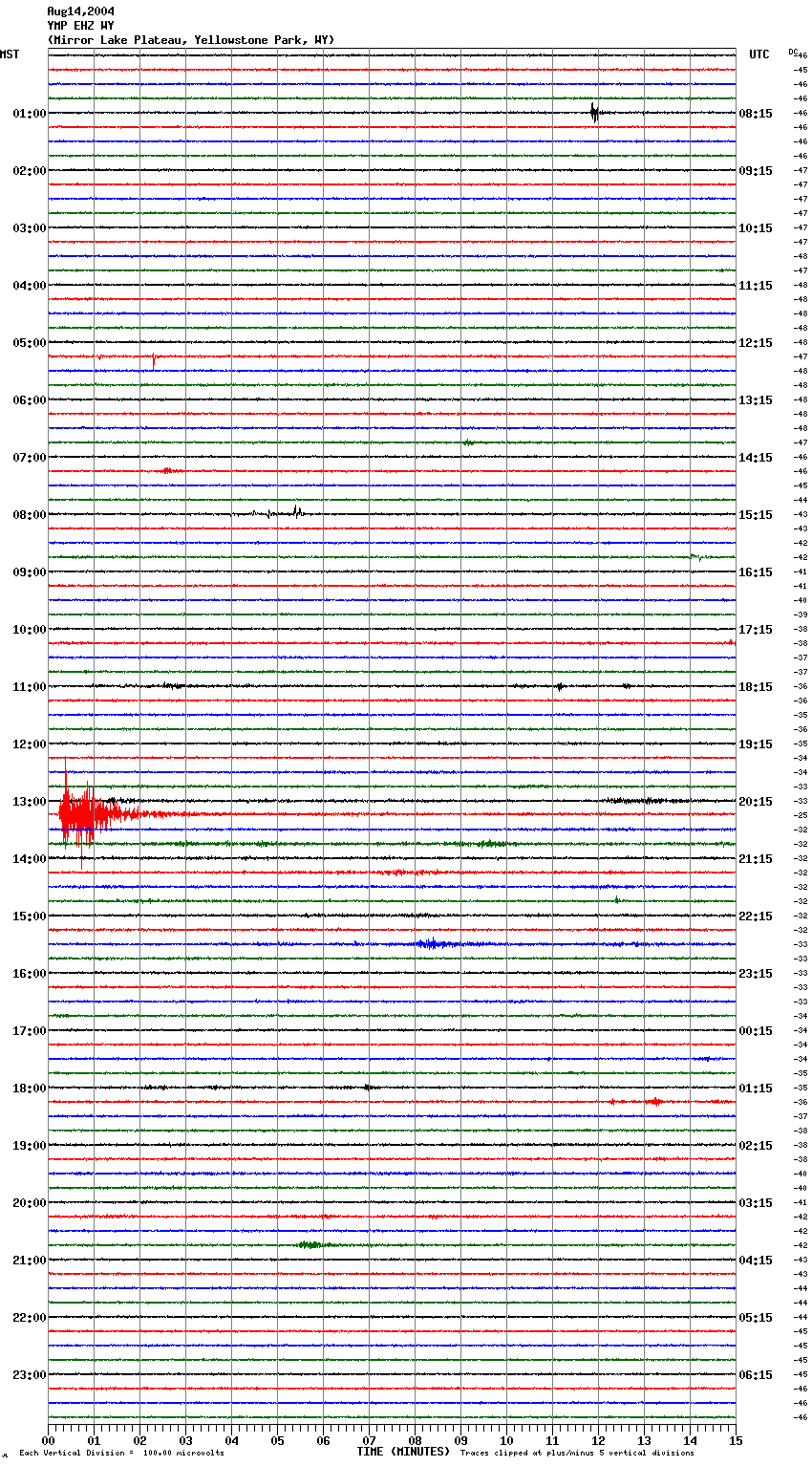Select the 11:00 MST time label
This screenshot has width=812, height=1466.
(x=30, y=687)
